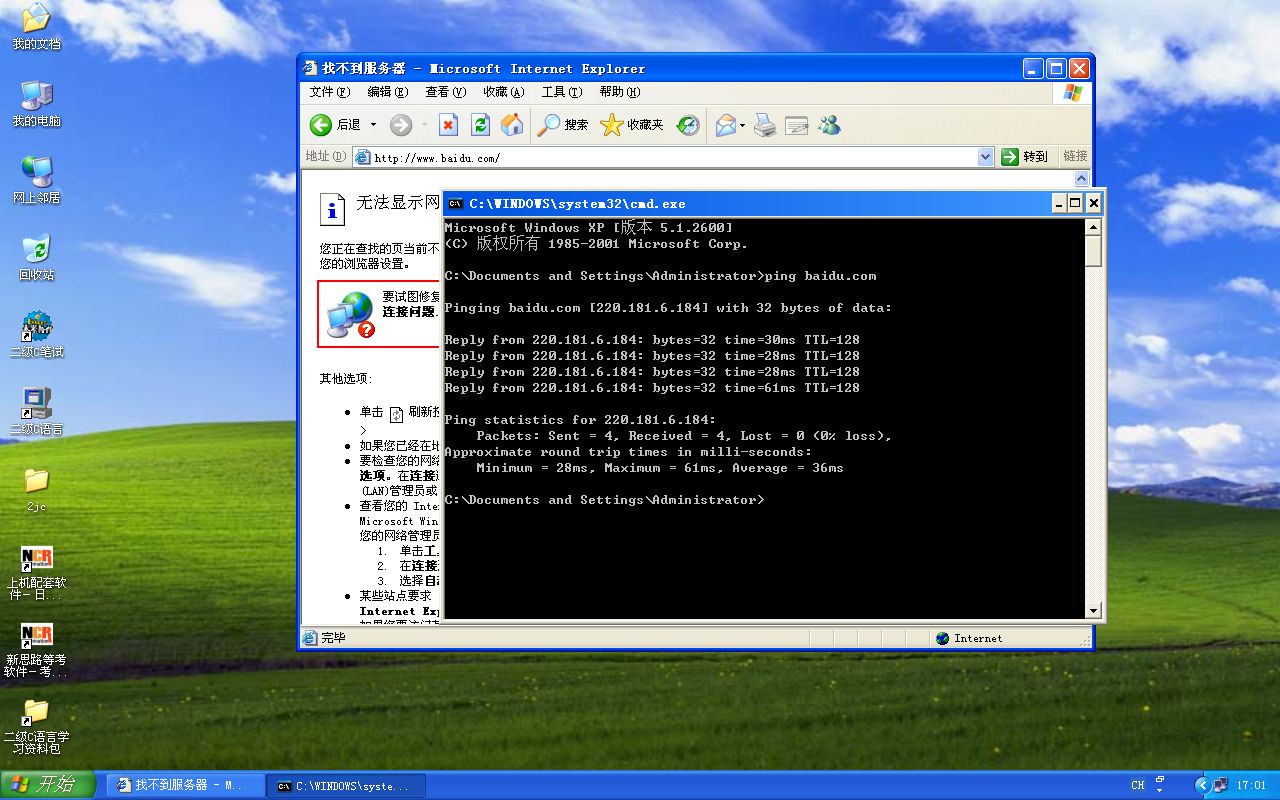Switch to the 找不到服务器 taskbar button
1280x800 pixels.
185,786
